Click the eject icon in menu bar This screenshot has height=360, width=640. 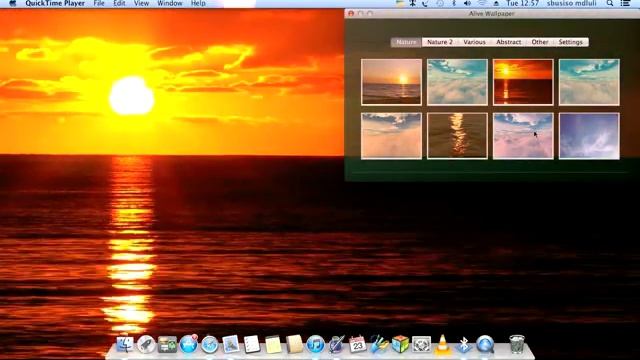pyautogui.click(x=496, y=3)
